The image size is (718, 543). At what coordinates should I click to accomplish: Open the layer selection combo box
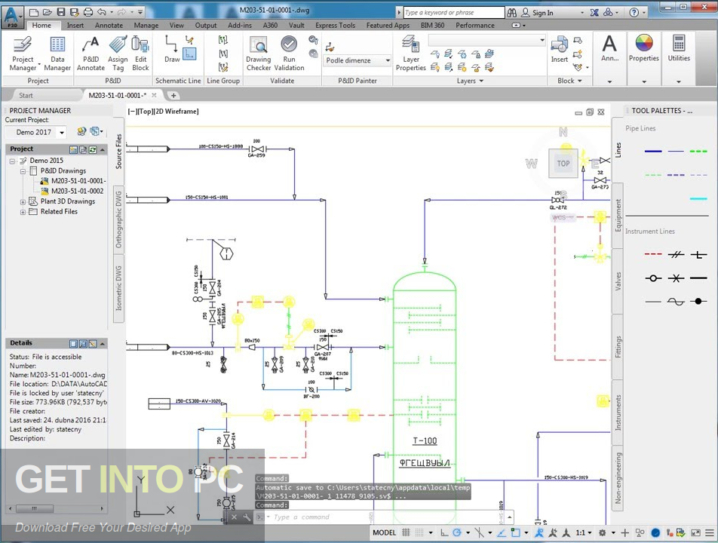(x=487, y=41)
